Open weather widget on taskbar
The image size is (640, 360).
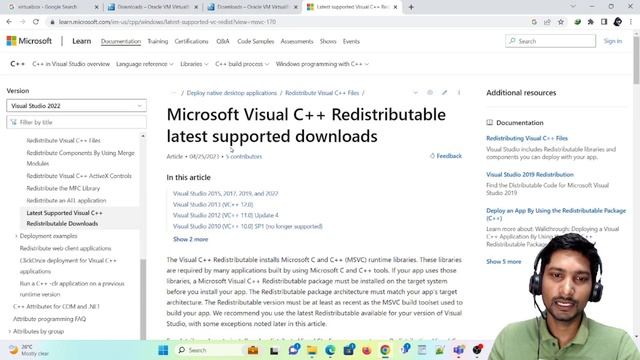29,350
